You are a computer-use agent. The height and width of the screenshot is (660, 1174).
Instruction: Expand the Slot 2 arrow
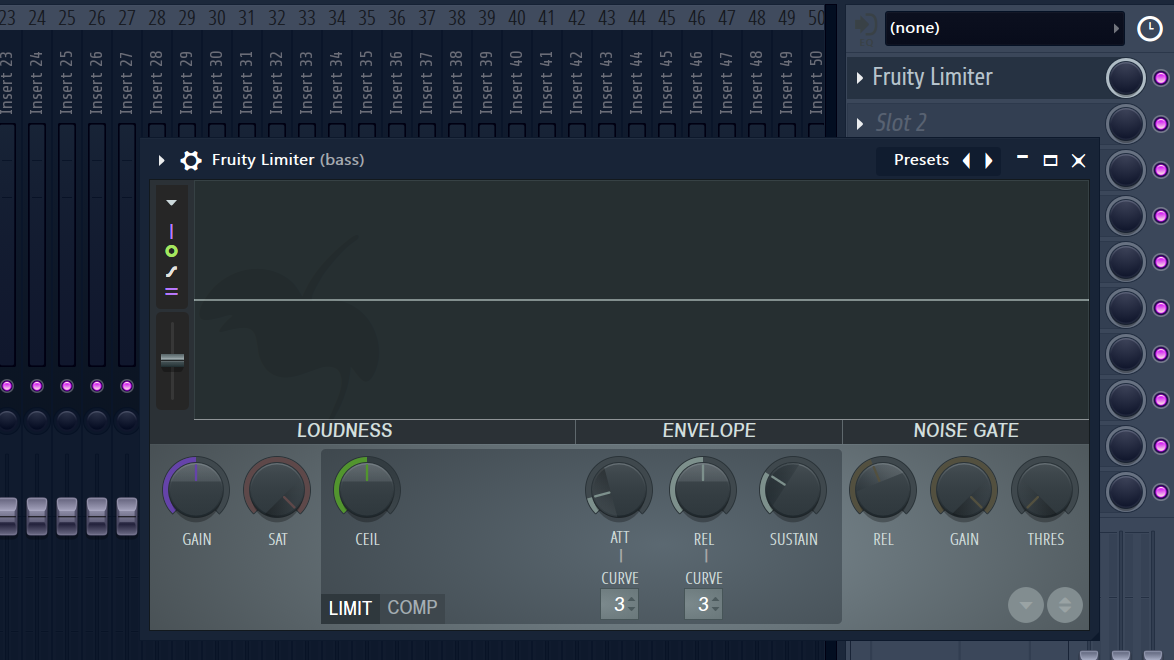tap(860, 124)
